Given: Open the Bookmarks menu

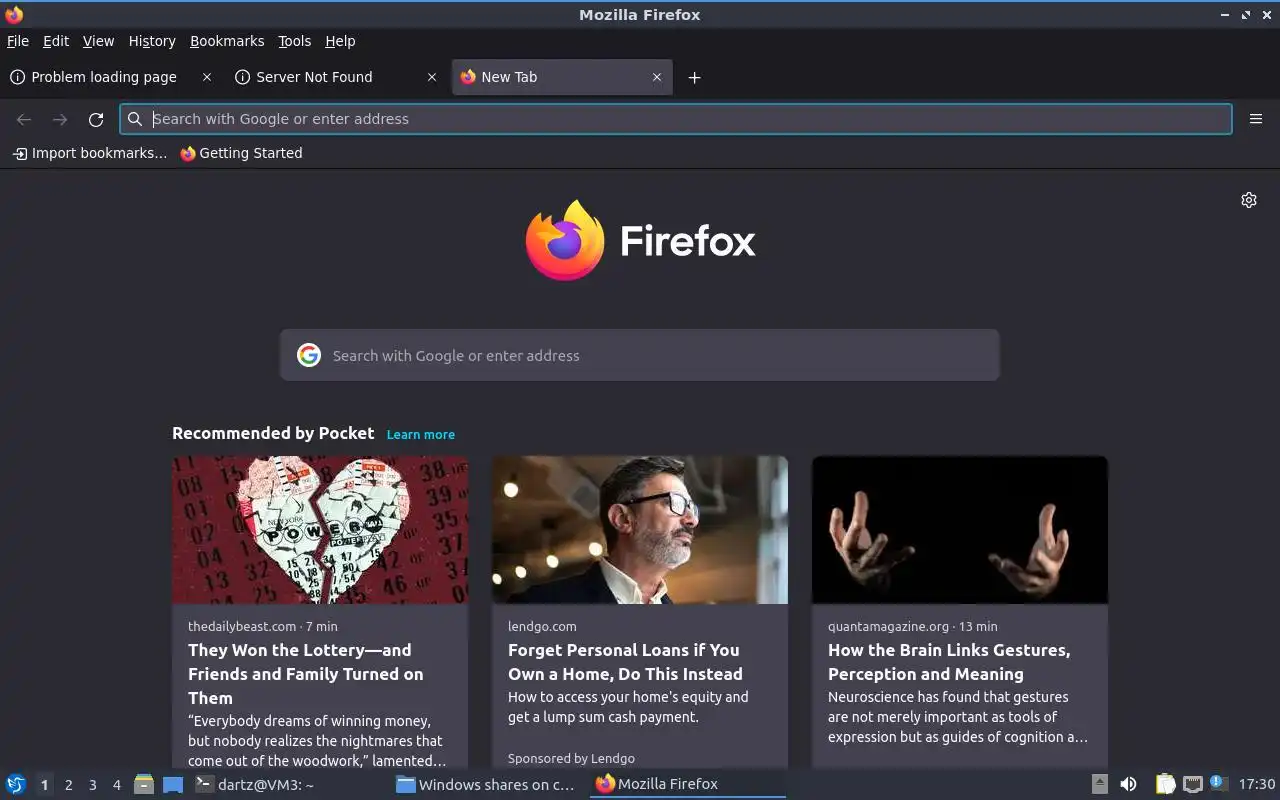Looking at the screenshot, I should pyautogui.click(x=227, y=41).
